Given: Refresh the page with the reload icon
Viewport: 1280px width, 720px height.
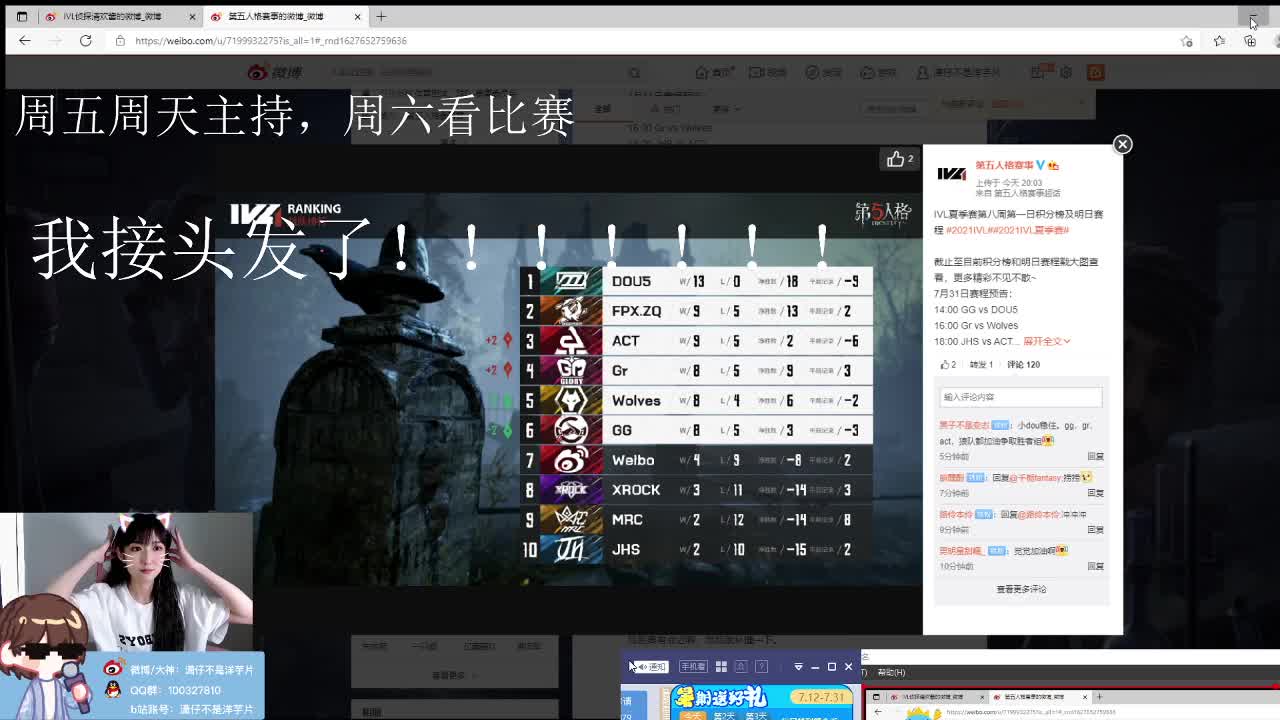Looking at the screenshot, I should (x=85, y=42).
